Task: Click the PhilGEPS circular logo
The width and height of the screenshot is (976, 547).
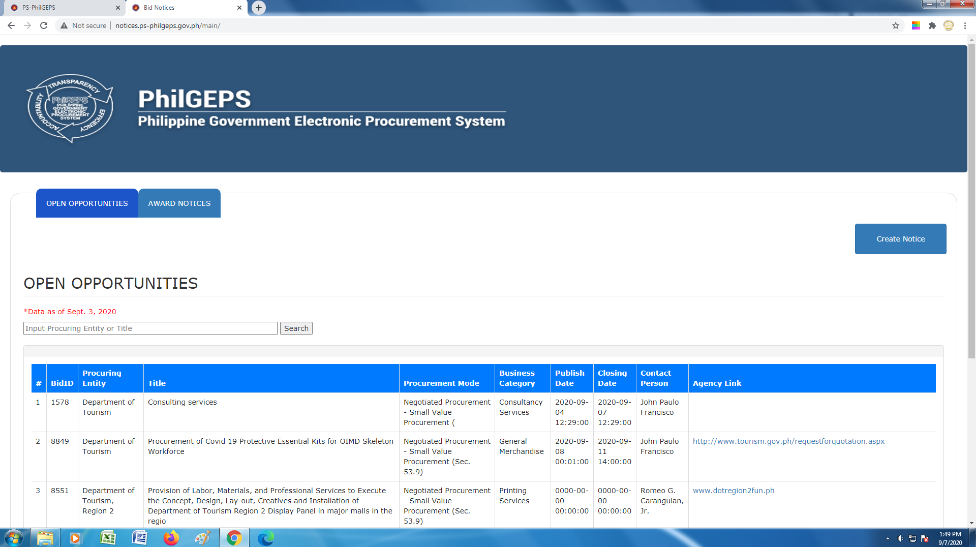Action: pos(70,108)
